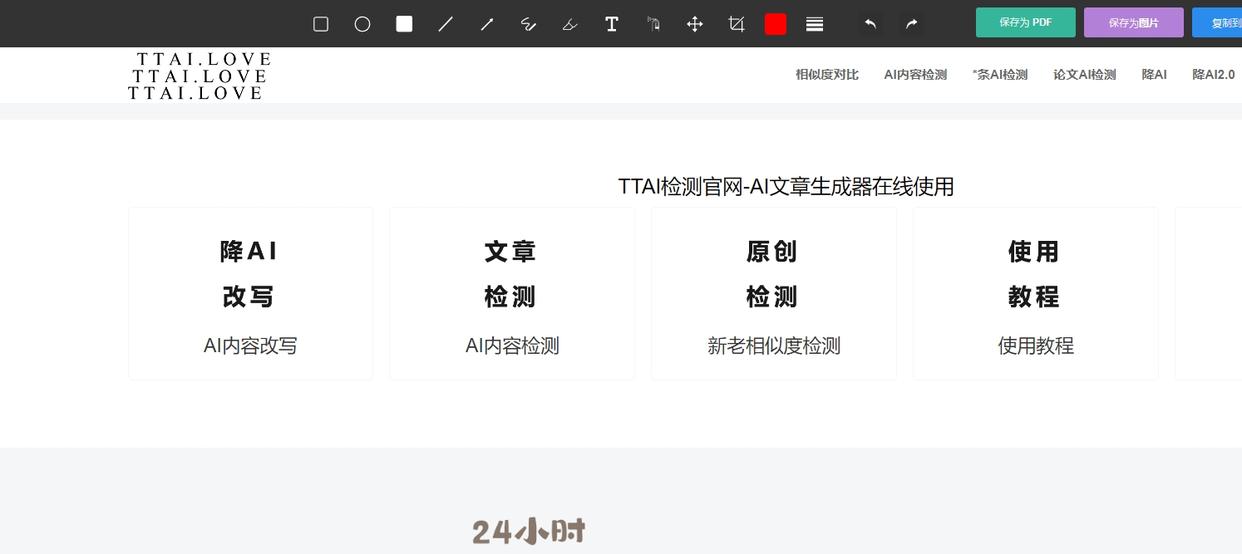Open the 使用教程 card
The height and width of the screenshot is (554, 1242).
pyautogui.click(x=1036, y=294)
